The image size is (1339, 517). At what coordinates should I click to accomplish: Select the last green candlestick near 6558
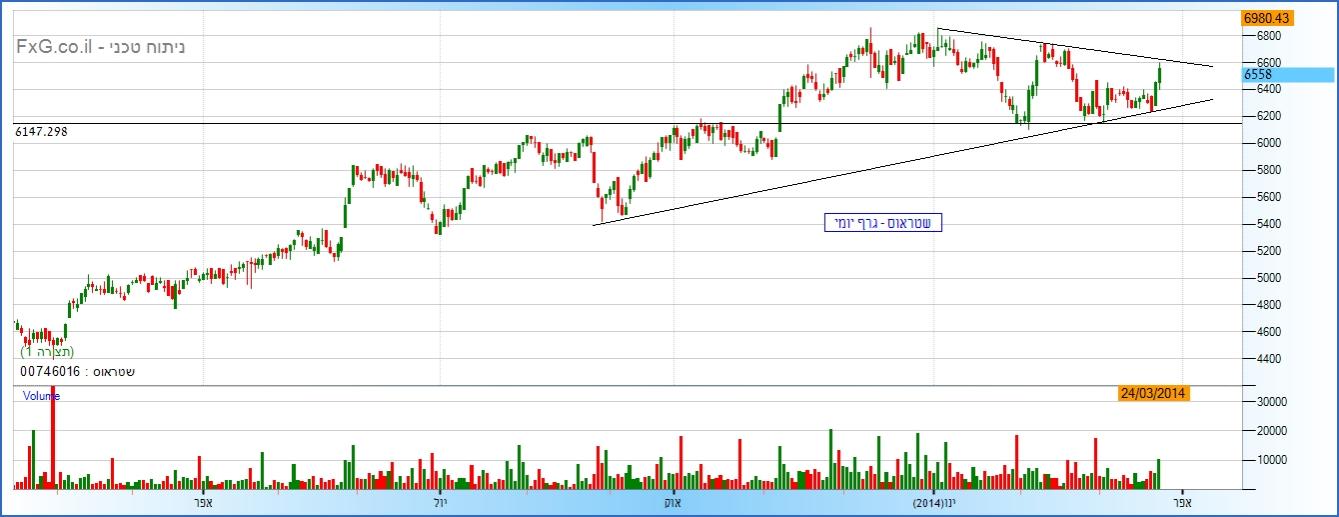tap(1160, 76)
